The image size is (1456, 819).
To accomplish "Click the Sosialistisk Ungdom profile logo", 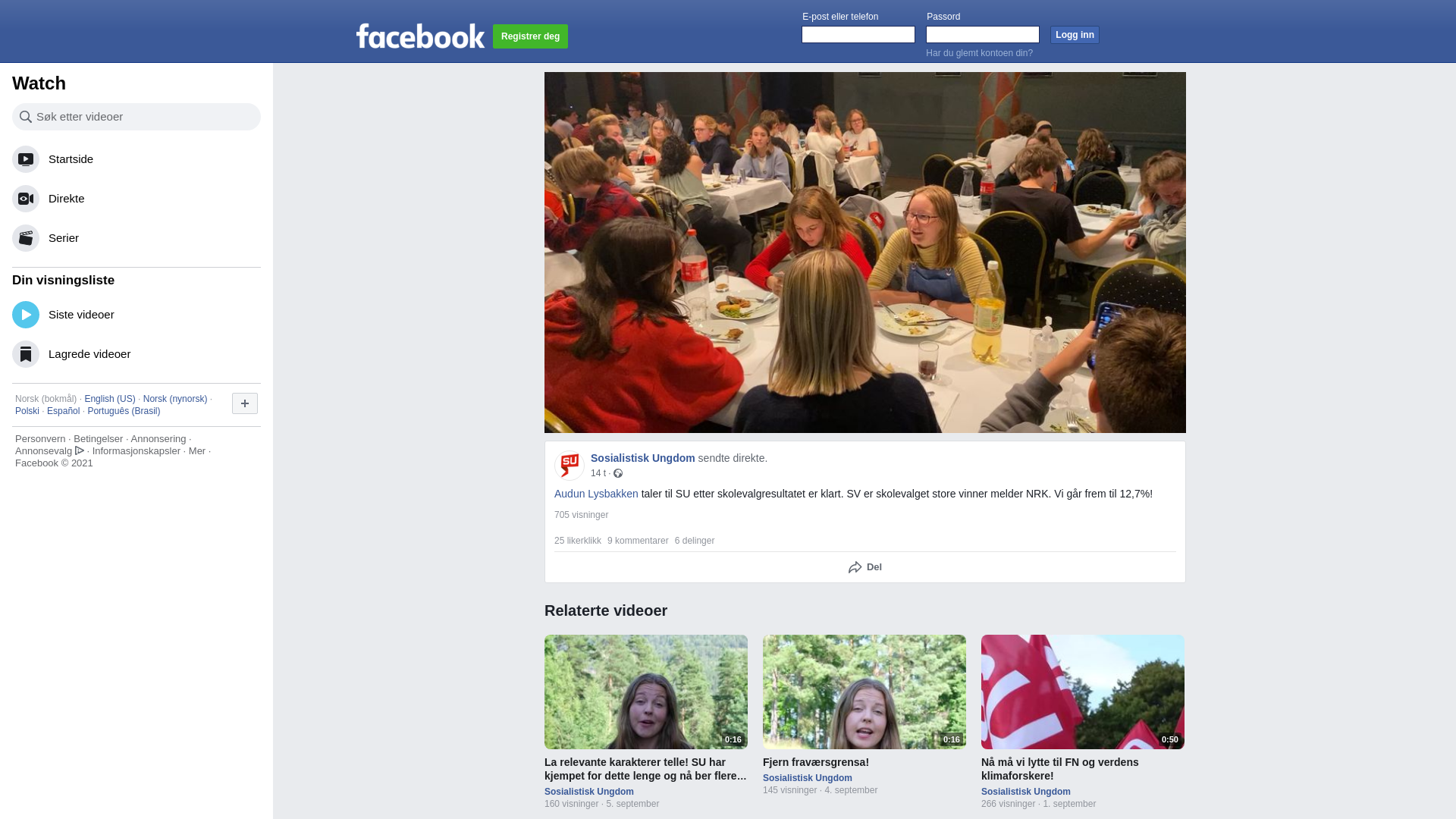I will tap(570, 465).
